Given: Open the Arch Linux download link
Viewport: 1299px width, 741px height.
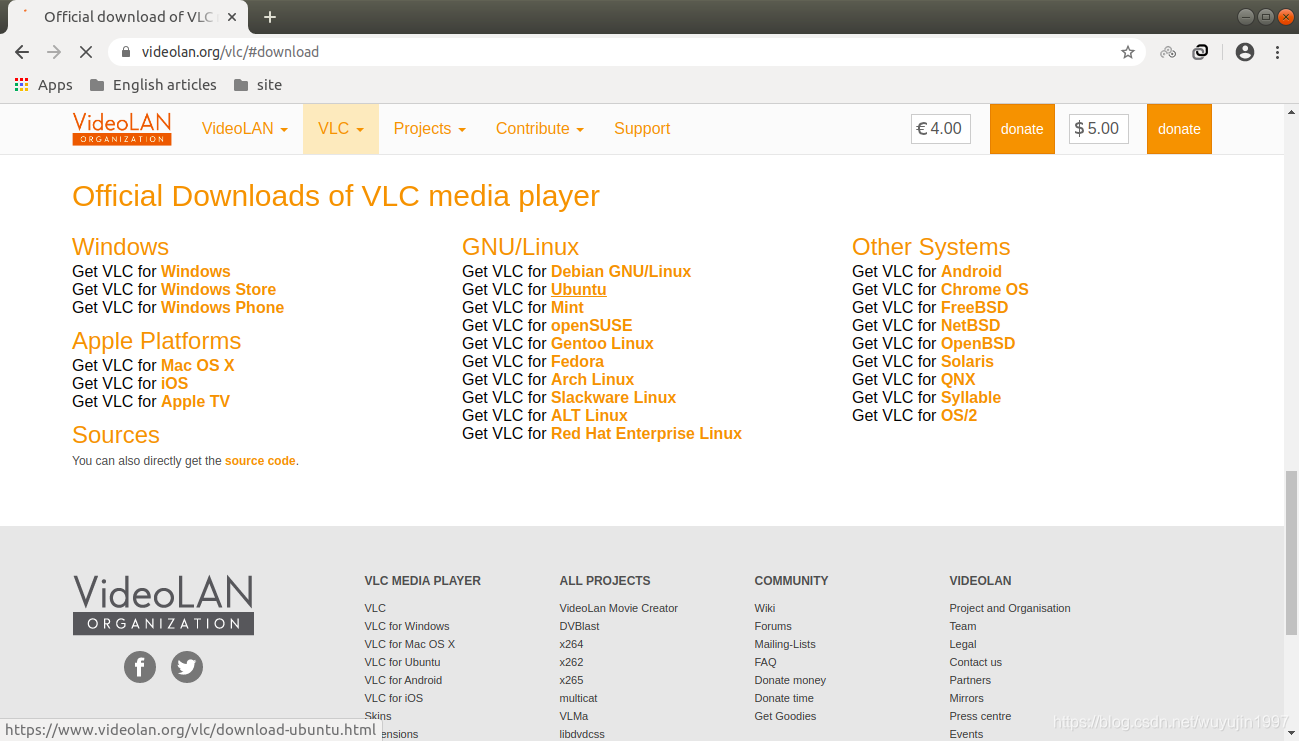Looking at the screenshot, I should coord(593,380).
